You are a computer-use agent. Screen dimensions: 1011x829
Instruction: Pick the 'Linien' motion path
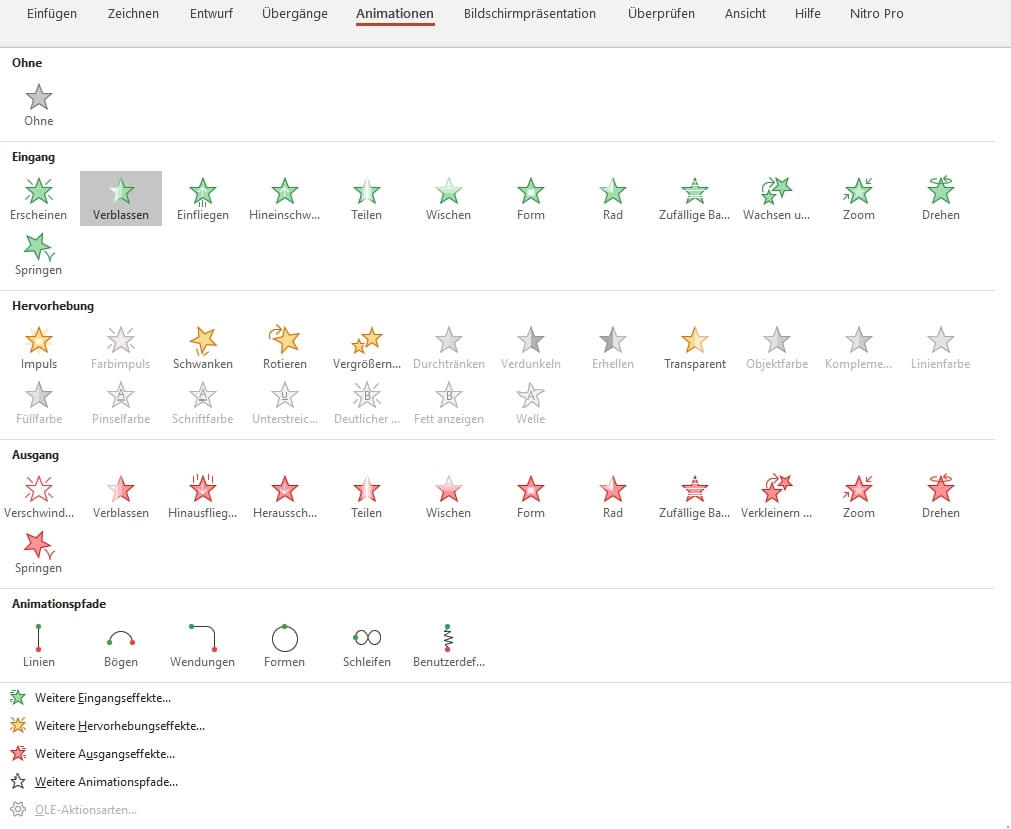tap(39, 645)
